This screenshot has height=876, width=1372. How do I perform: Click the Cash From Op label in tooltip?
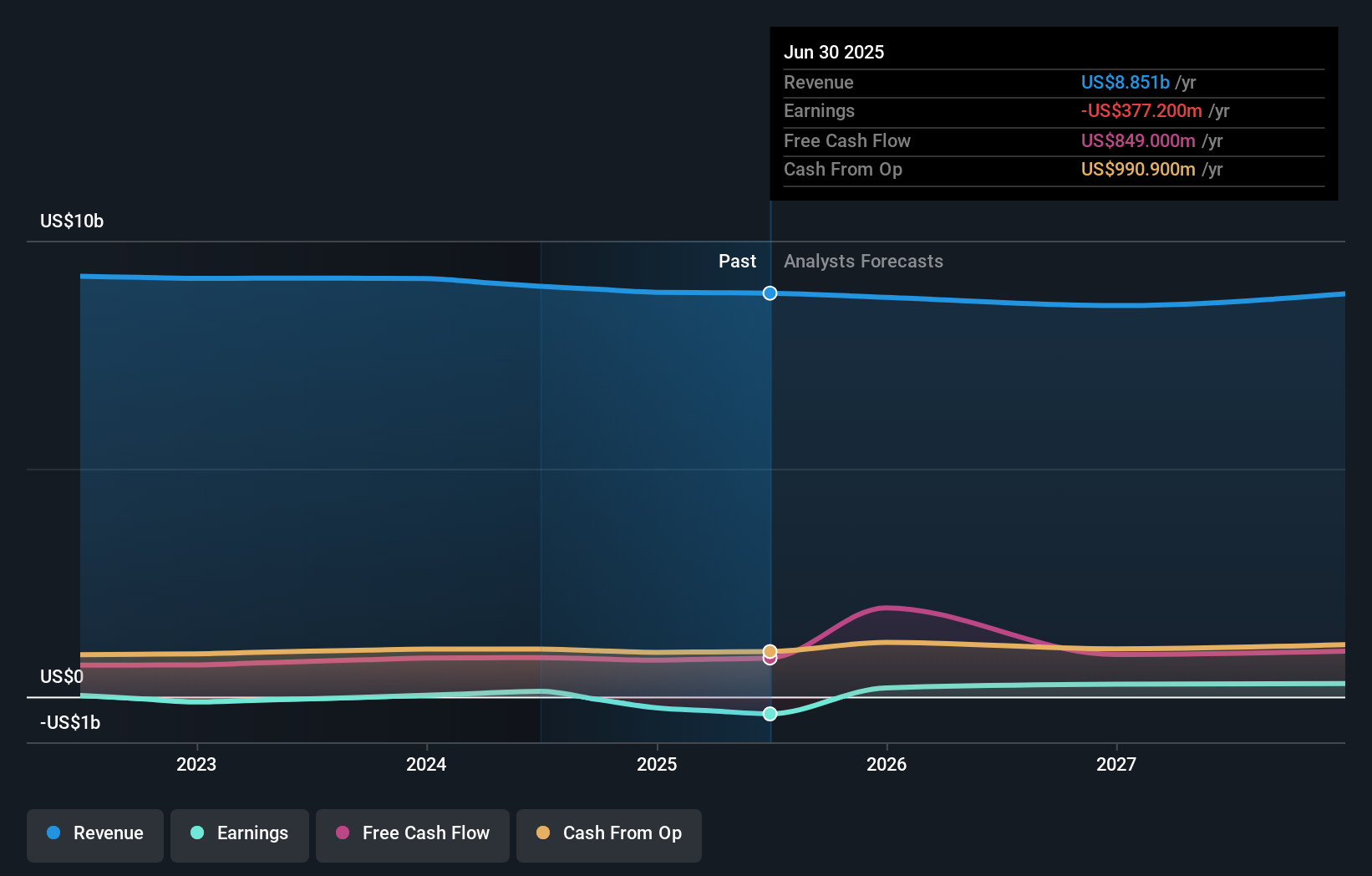coord(843,170)
